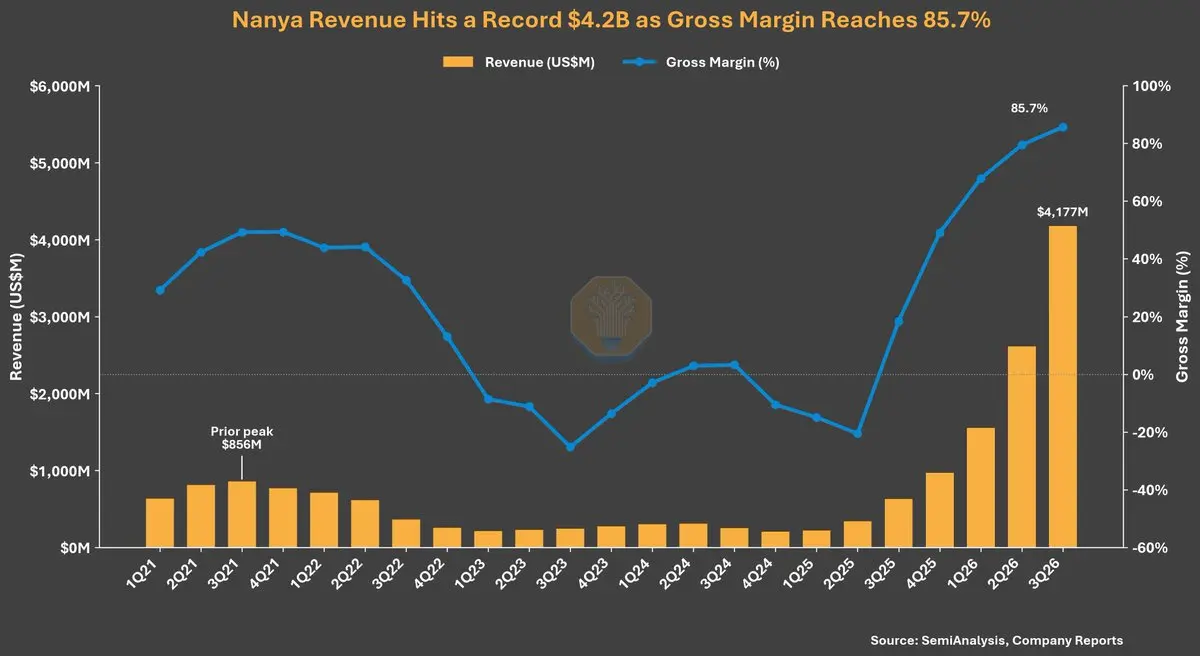Click the blue Gross Margin legend marker
This screenshot has width=1200, height=656.
point(638,62)
